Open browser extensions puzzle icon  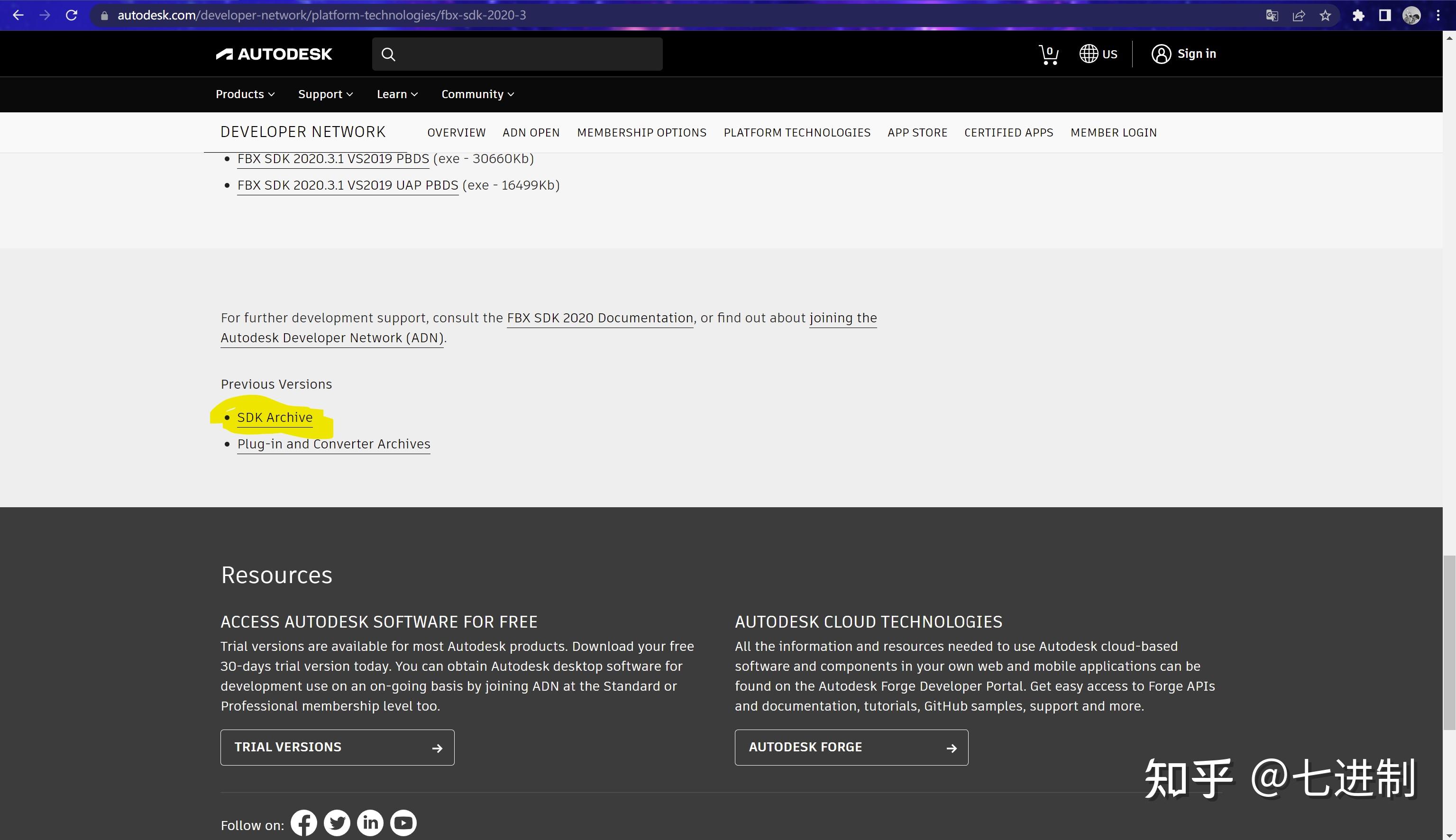click(x=1358, y=16)
